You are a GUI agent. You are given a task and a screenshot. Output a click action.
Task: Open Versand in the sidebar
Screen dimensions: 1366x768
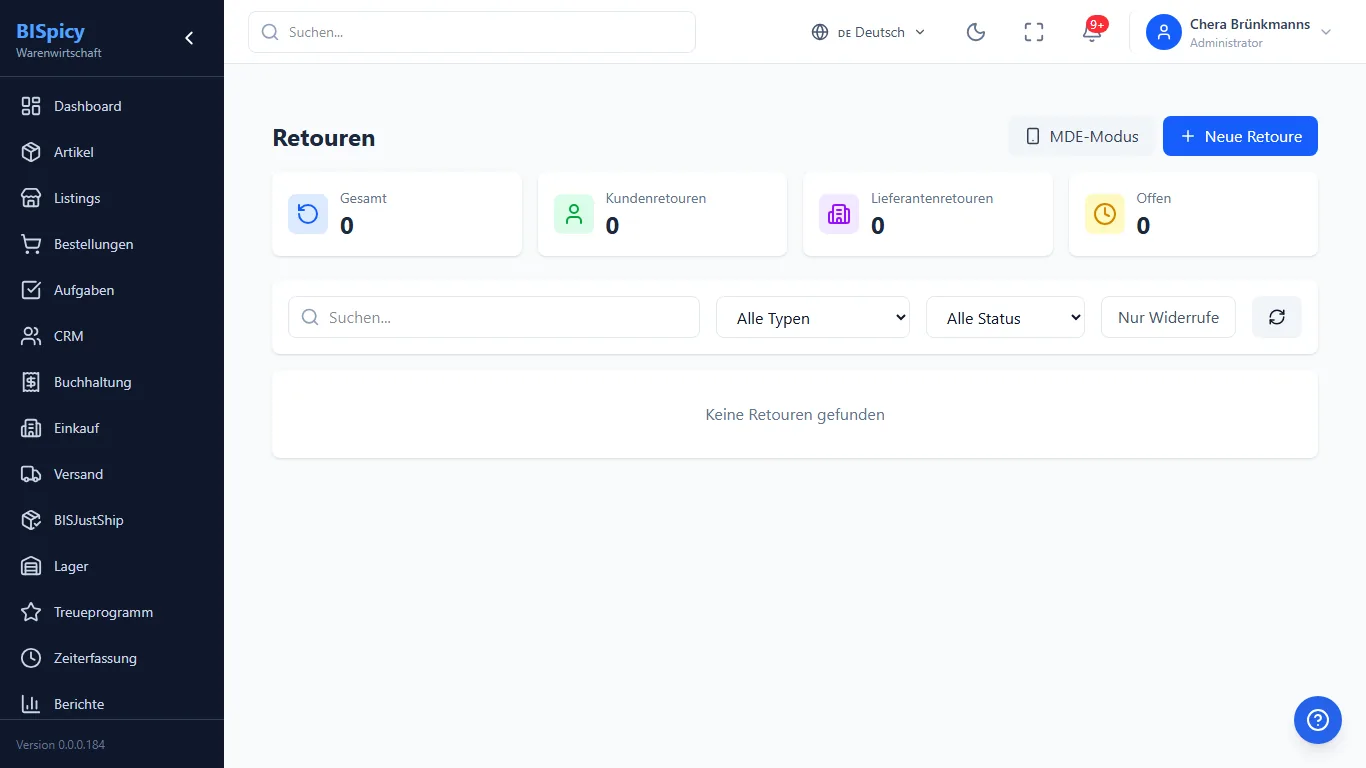pyautogui.click(x=112, y=474)
